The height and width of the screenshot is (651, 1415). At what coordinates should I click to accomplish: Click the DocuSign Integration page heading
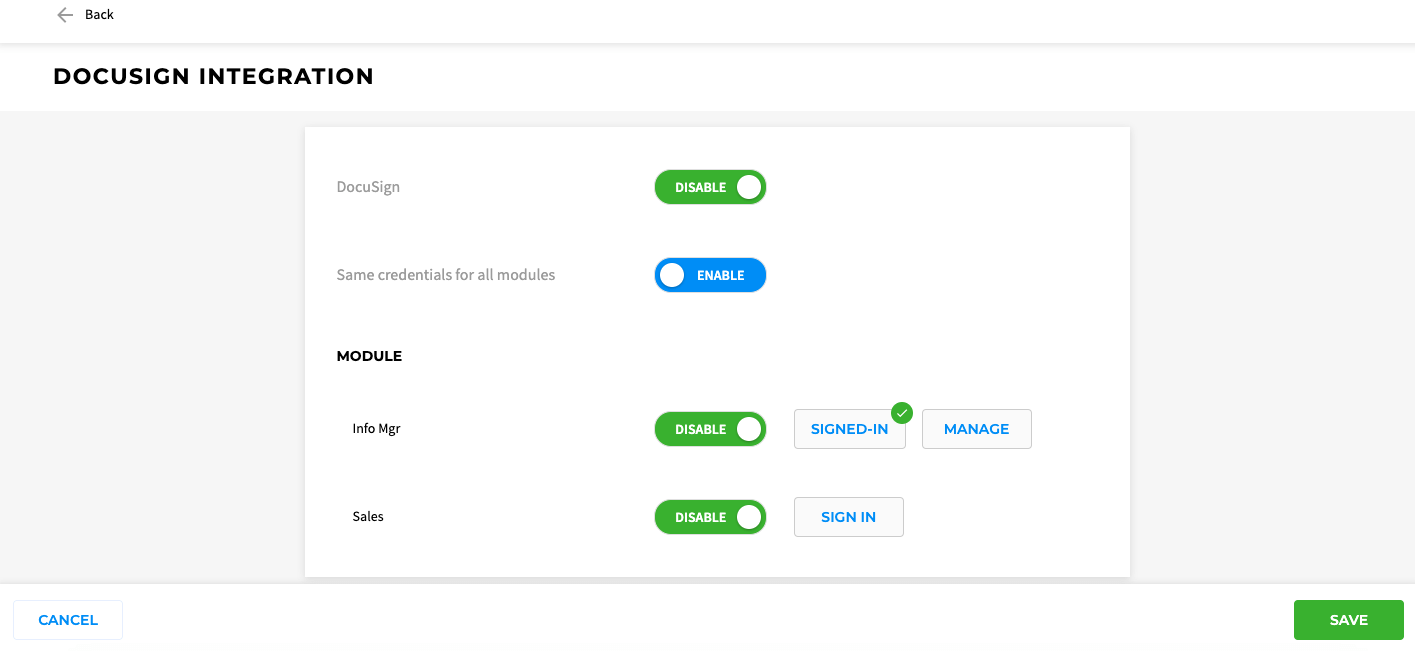pos(213,76)
